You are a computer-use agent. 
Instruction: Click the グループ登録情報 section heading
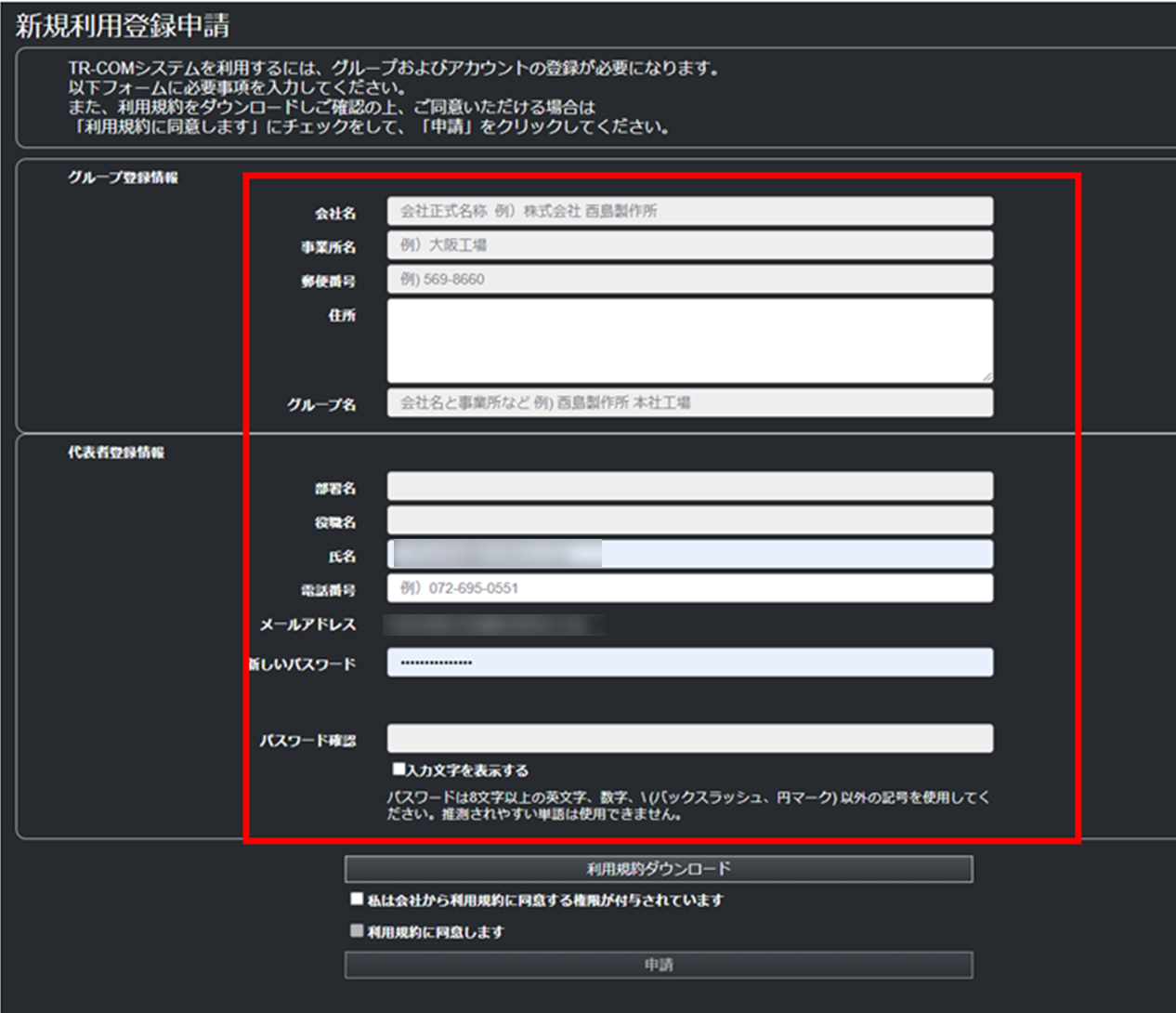(x=123, y=178)
